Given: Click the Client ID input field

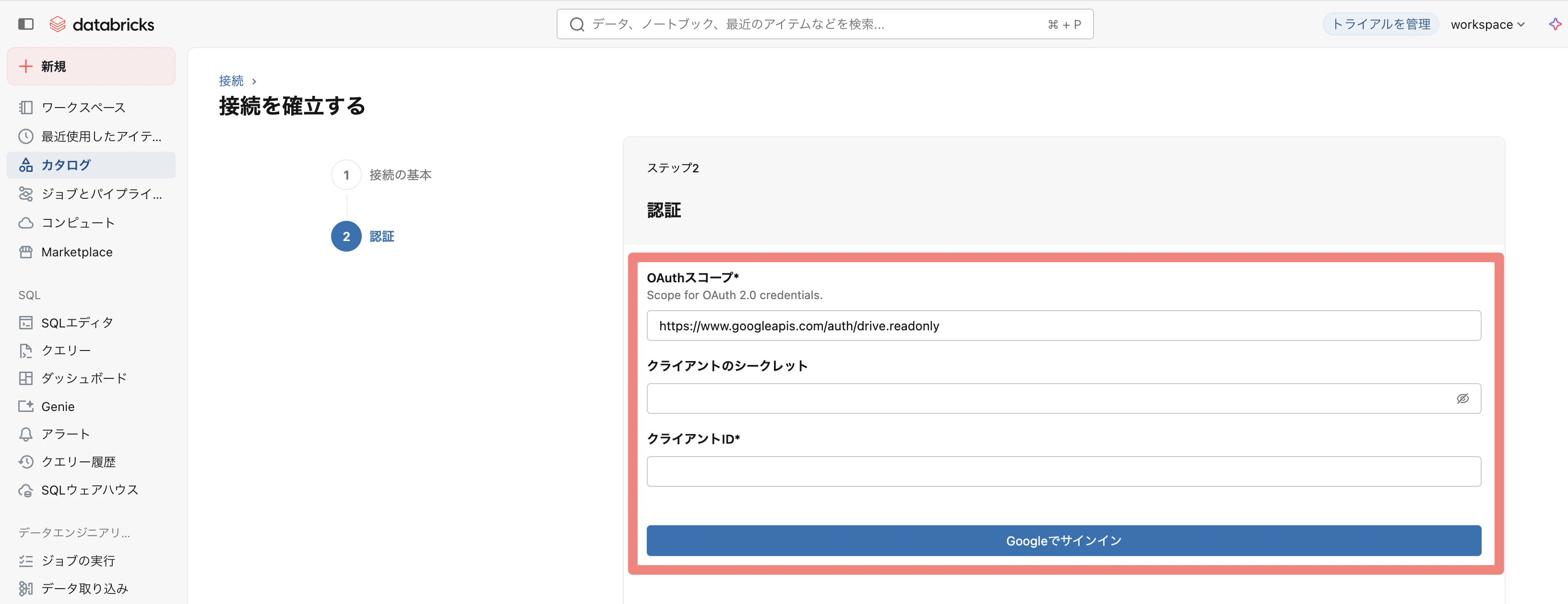Looking at the screenshot, I should tap(1063, 472).
